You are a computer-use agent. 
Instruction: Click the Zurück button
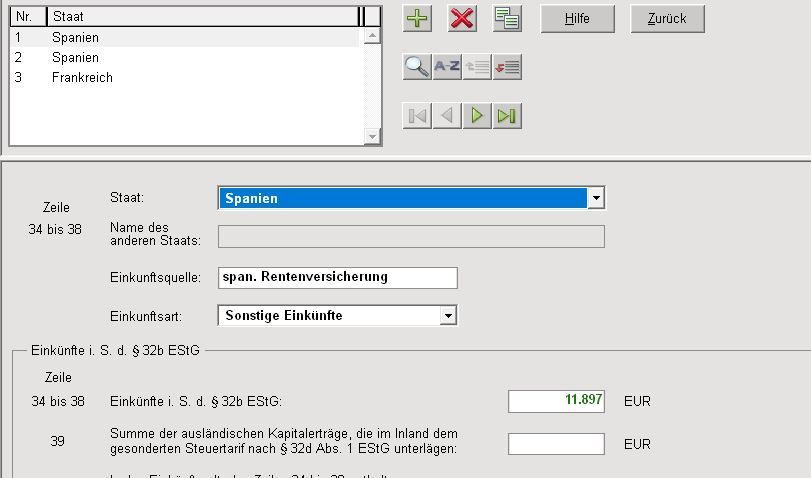(667, 19)
